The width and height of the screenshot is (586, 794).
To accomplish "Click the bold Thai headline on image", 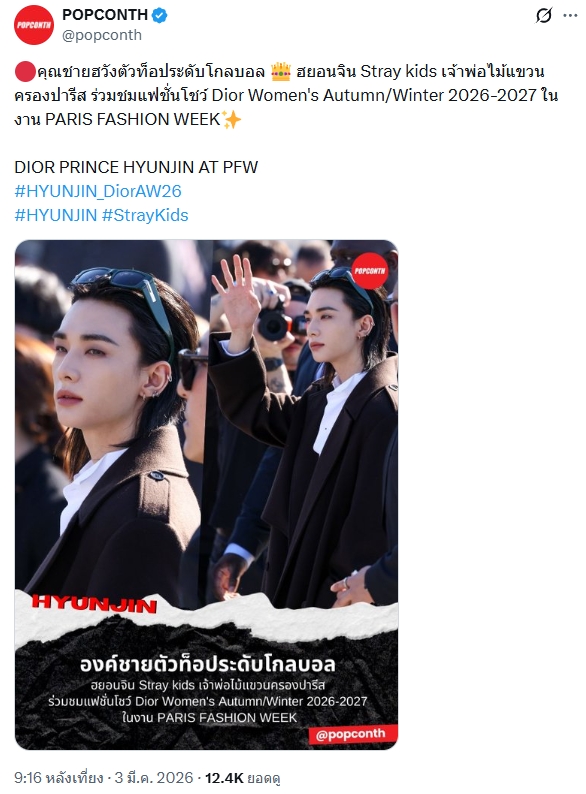I will point(208,664).
